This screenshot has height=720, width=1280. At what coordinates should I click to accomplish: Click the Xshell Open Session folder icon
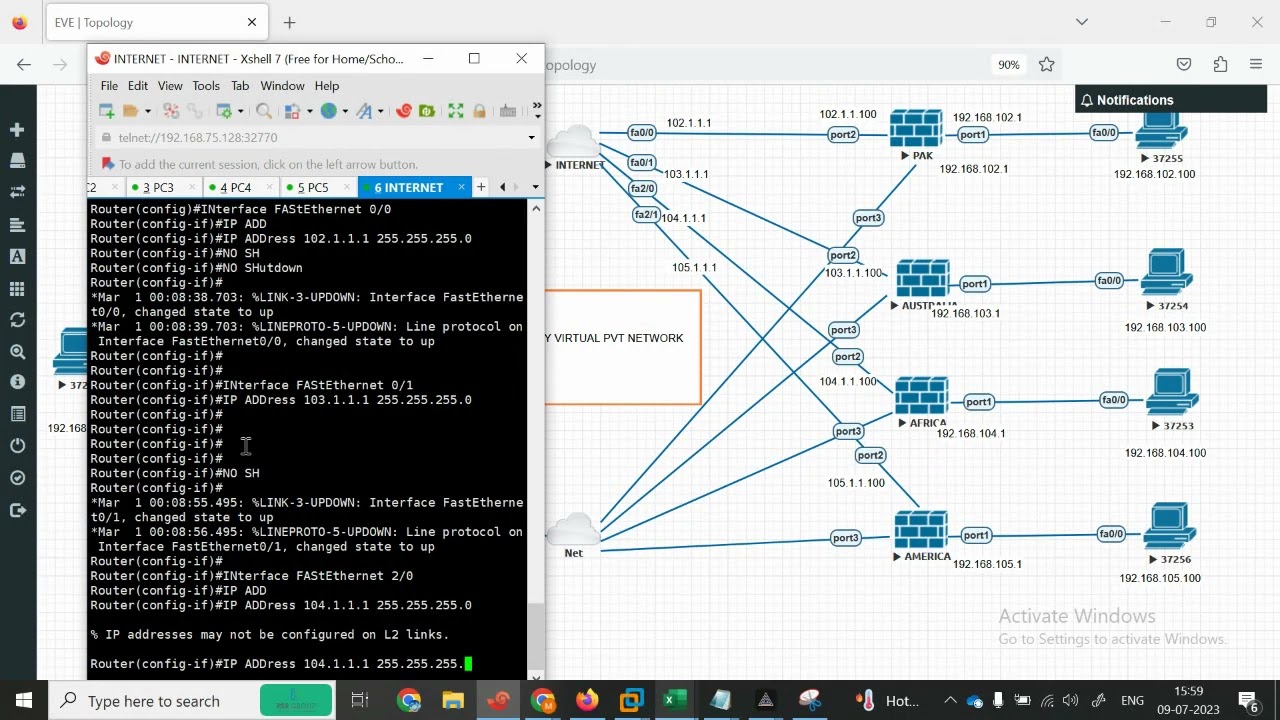(130, 111)
